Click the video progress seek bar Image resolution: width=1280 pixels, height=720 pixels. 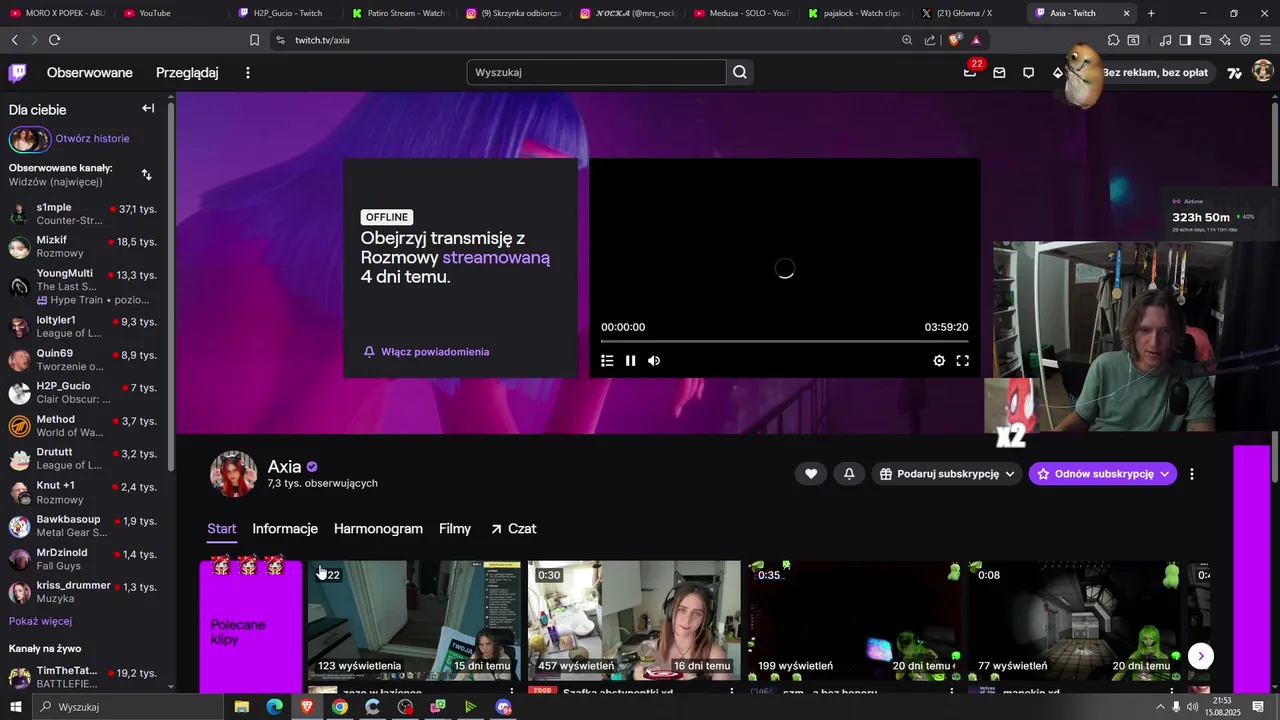[x=784, y=342]
